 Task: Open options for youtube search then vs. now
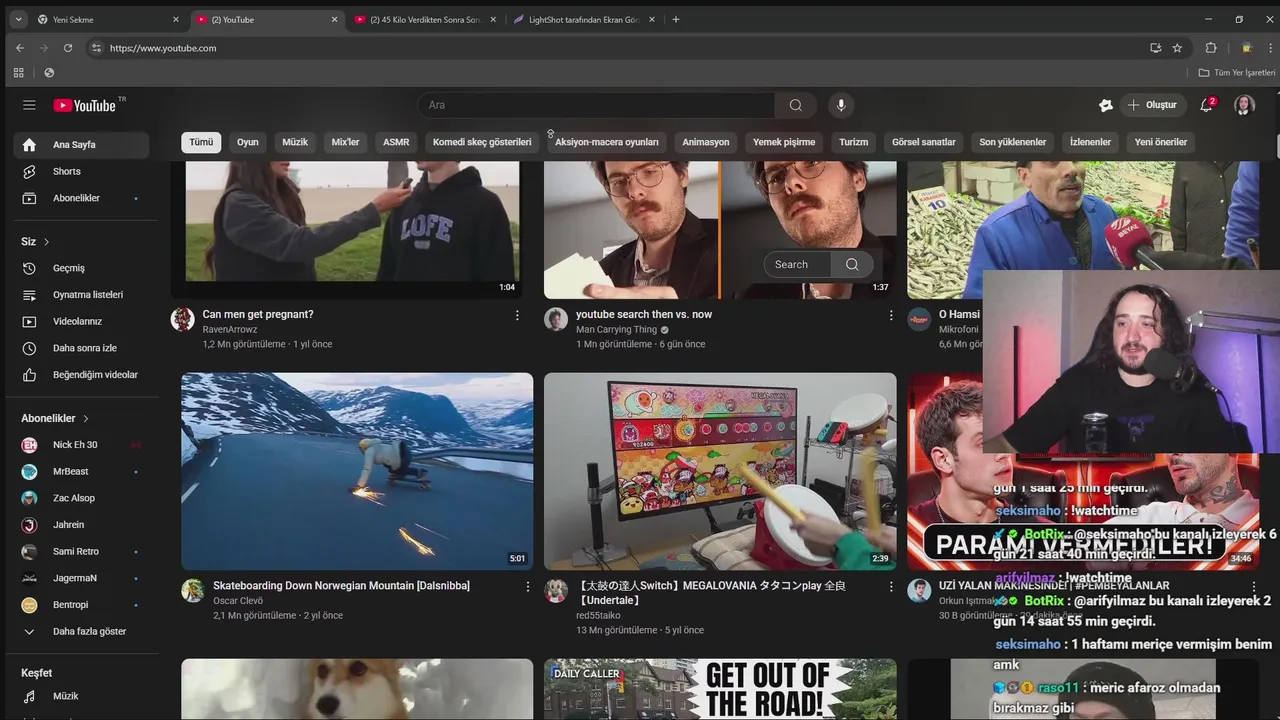(x=891, y=315)
